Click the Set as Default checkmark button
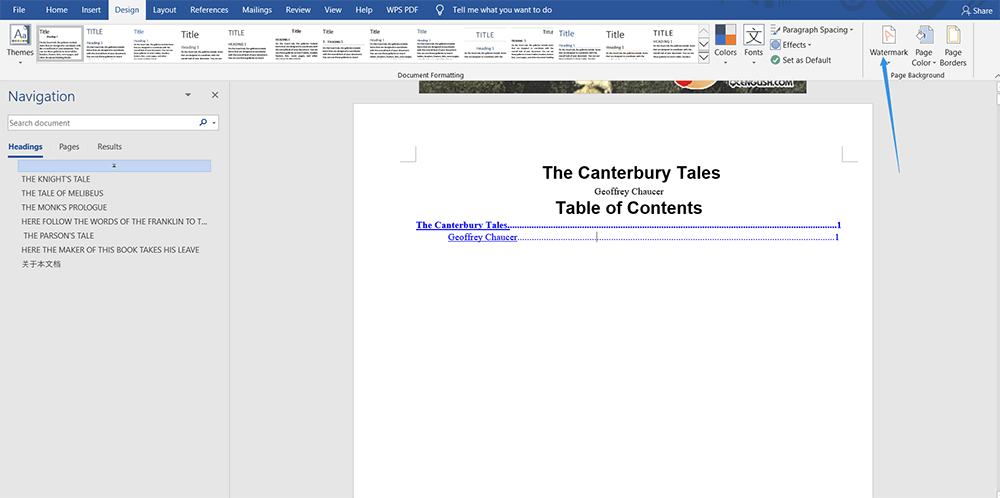This screenshot has width=1000, height=498. 775,60
